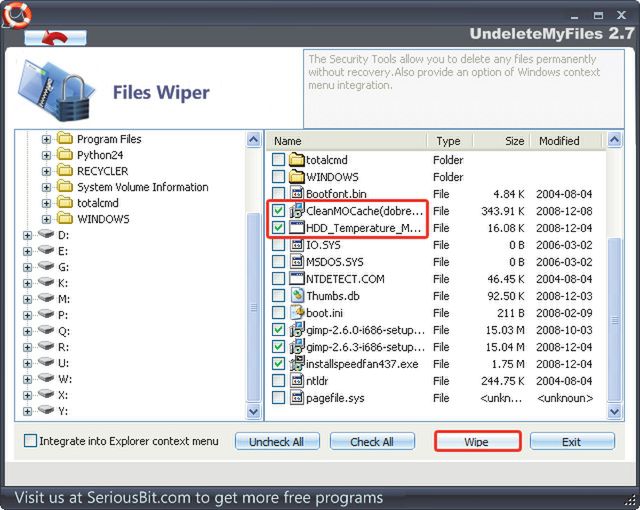
Task: Select the U: drive tree item
Action: [x=63, y=363]
